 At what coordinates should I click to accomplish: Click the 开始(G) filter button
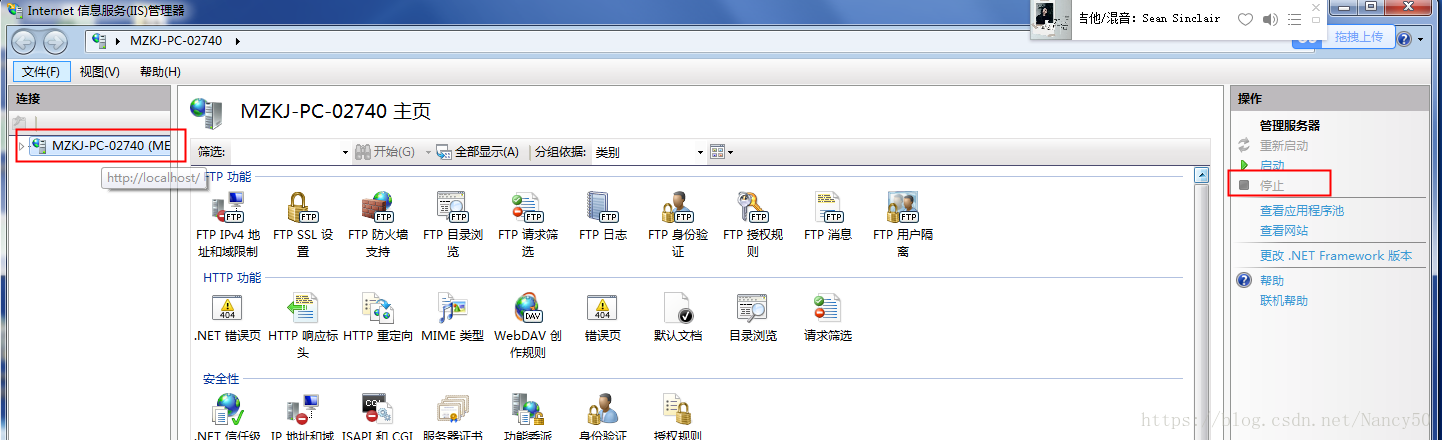click(x=385, y=152)
